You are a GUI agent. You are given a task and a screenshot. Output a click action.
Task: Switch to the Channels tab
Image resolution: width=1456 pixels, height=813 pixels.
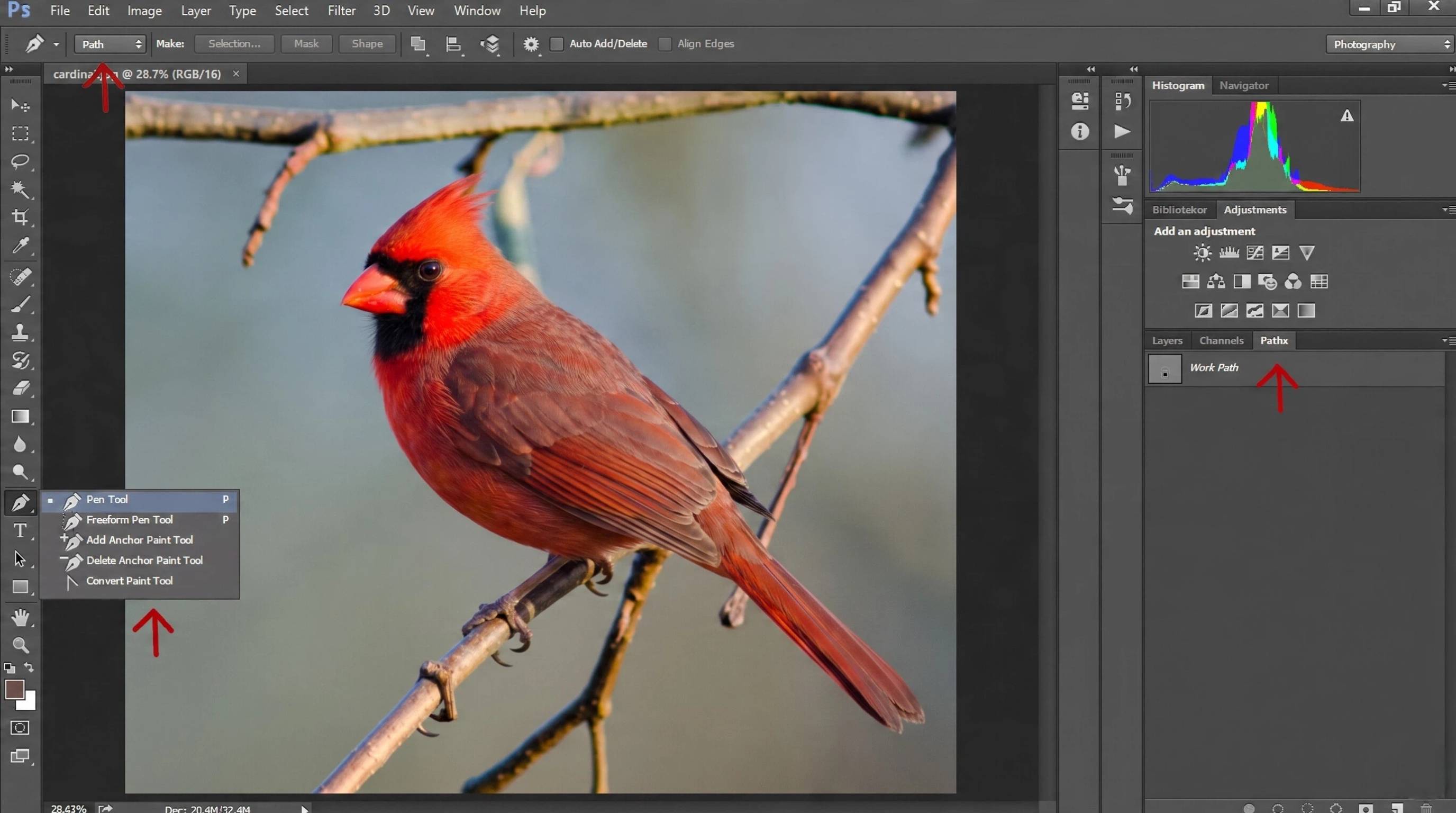(1221, 340)
